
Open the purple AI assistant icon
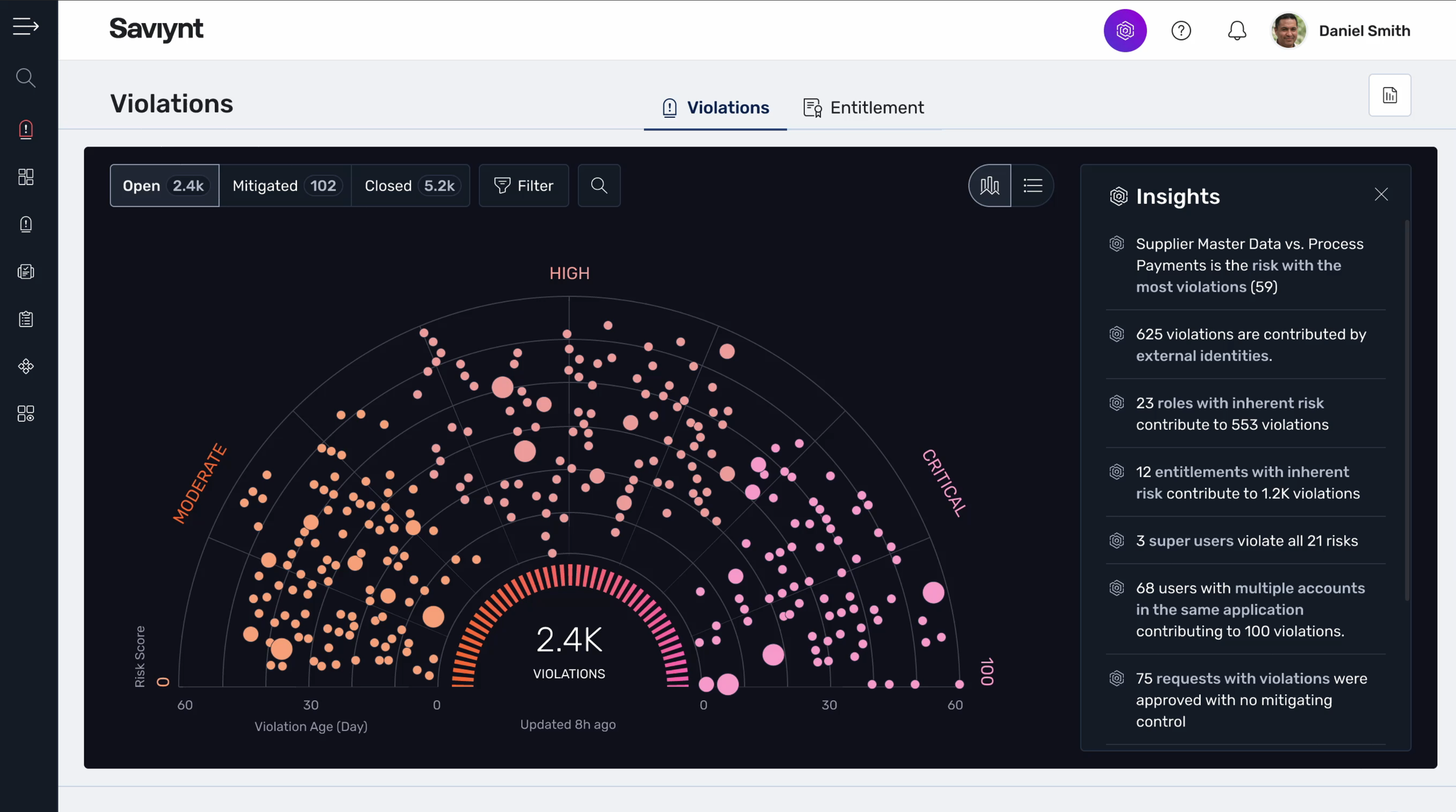[1125, 31]
